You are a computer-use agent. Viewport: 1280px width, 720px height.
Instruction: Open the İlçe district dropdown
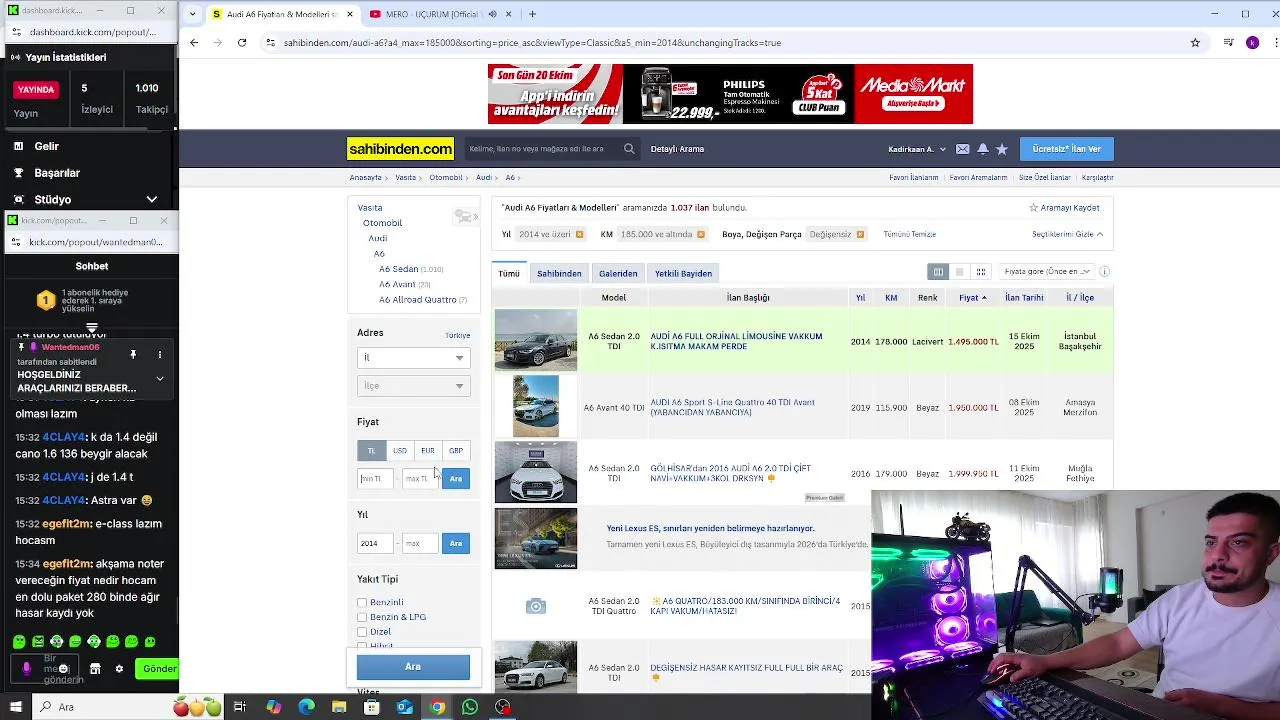(413, 386)
